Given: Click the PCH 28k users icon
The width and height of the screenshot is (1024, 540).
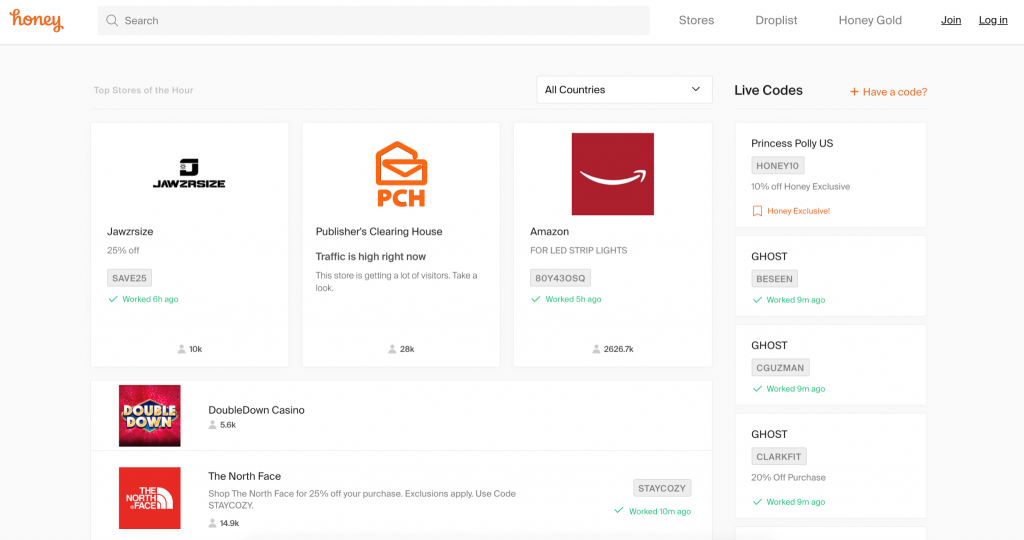Looking at the screenshot, I should click(x=392, y=349).
